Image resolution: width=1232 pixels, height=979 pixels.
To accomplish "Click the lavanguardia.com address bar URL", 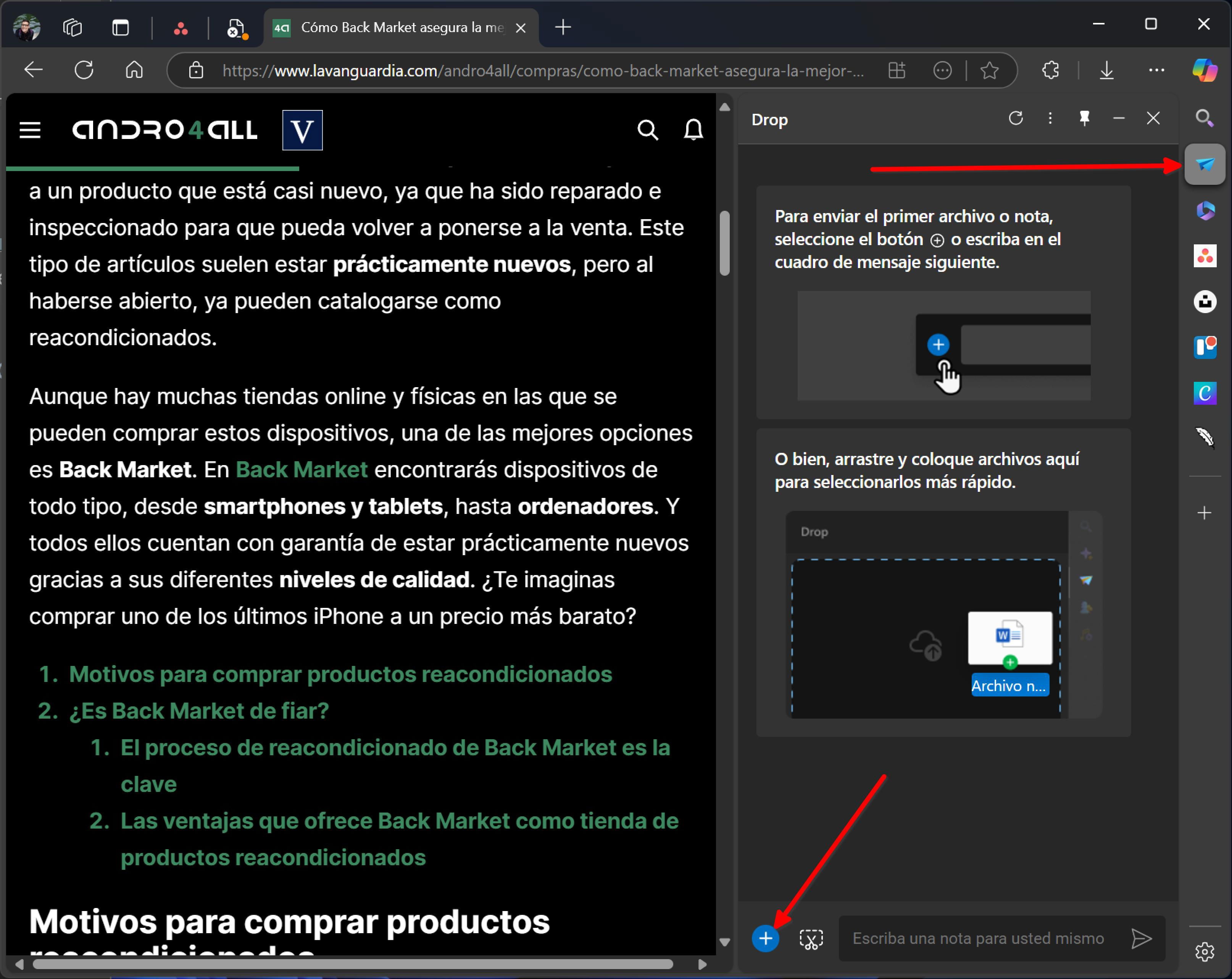I will [x=543, y=71].
